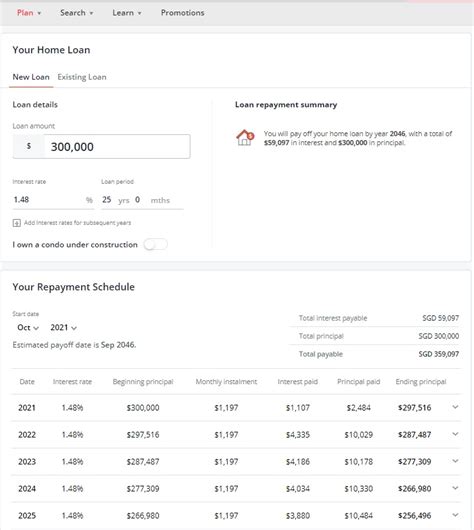This screenshot has height=530, width=474.
Task: Open the Plan menu
Action: pos(29,13)
